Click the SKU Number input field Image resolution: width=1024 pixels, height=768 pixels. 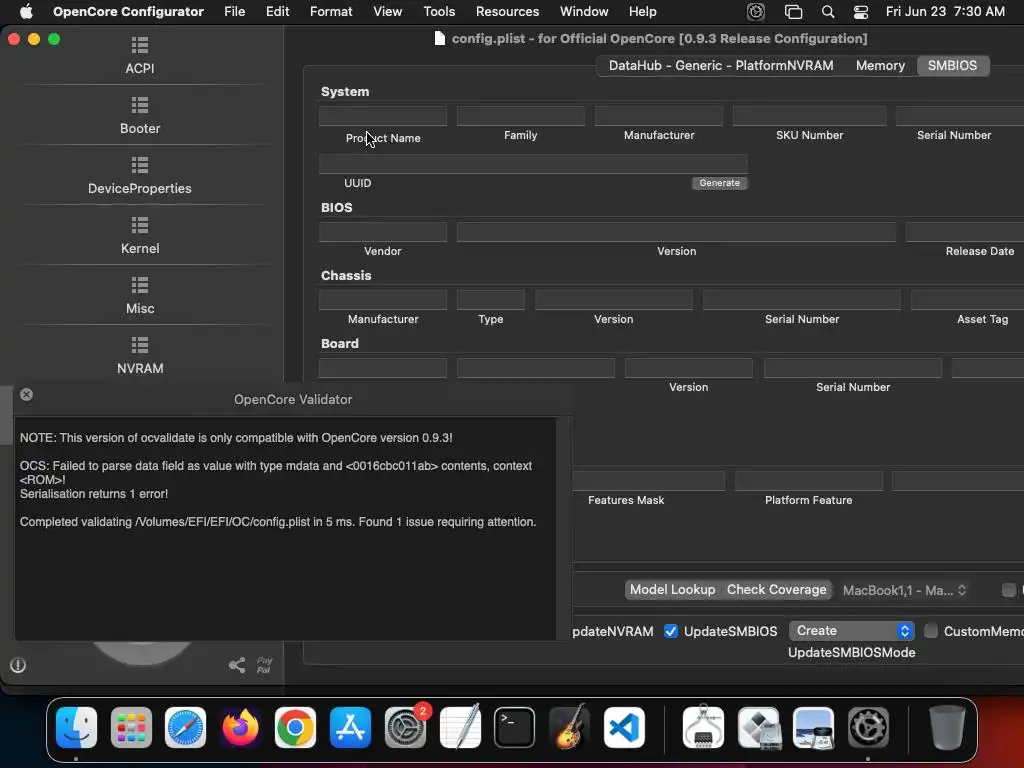(x=809, y=116)
